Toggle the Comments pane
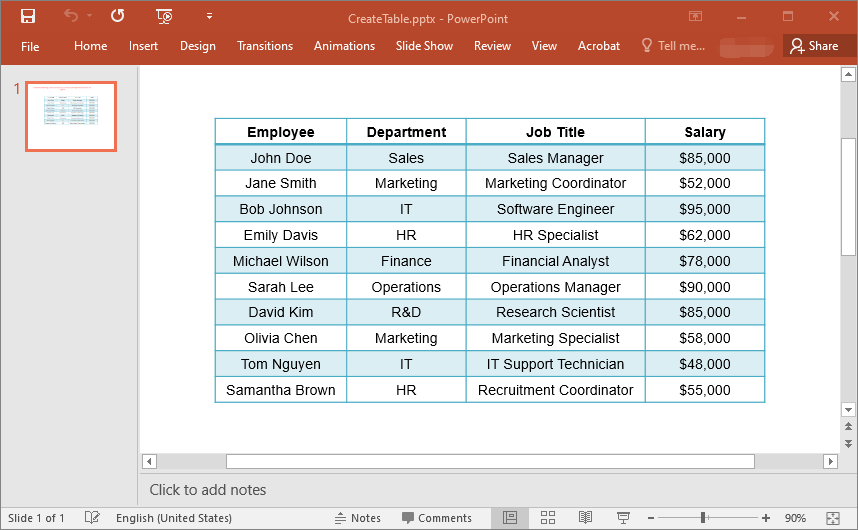858x530 pixels. (437, 518)
